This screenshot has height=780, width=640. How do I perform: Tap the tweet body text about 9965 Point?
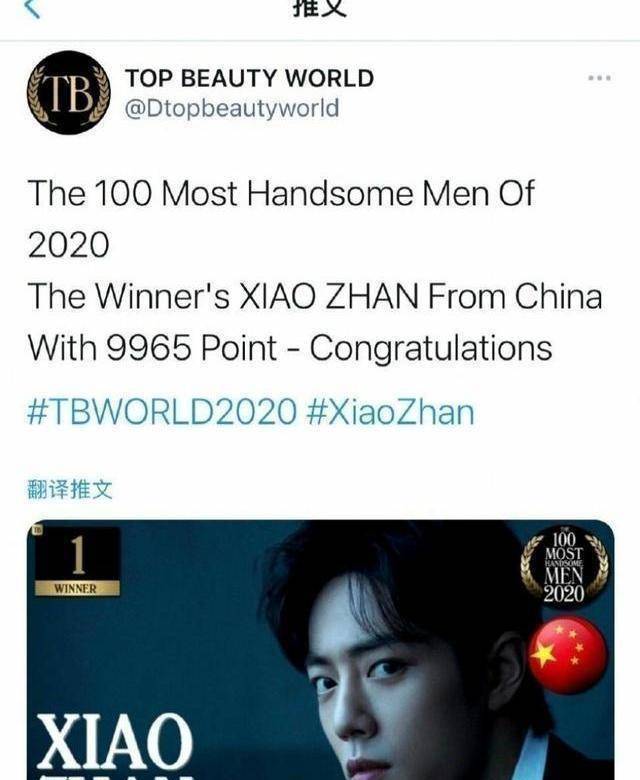[x=290, y=348]
